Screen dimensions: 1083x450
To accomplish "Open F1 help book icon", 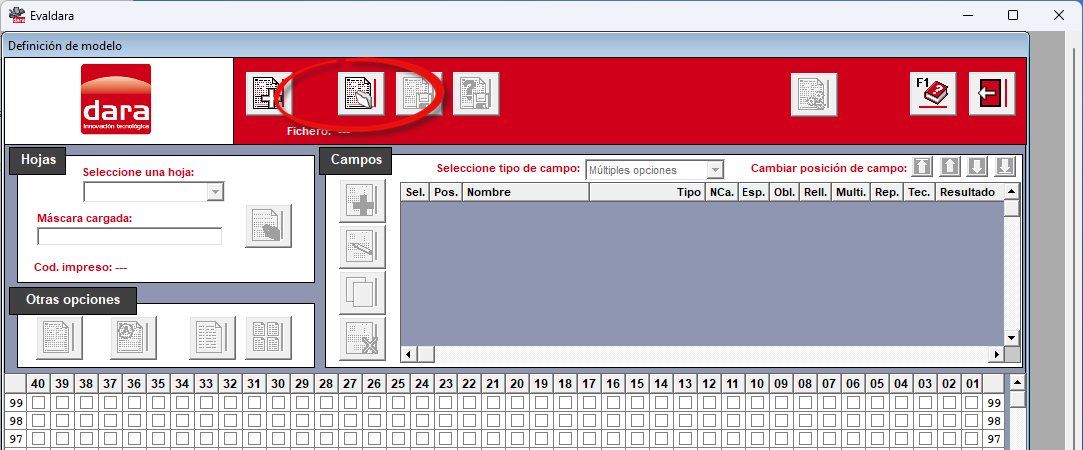I will coord(933,94).
